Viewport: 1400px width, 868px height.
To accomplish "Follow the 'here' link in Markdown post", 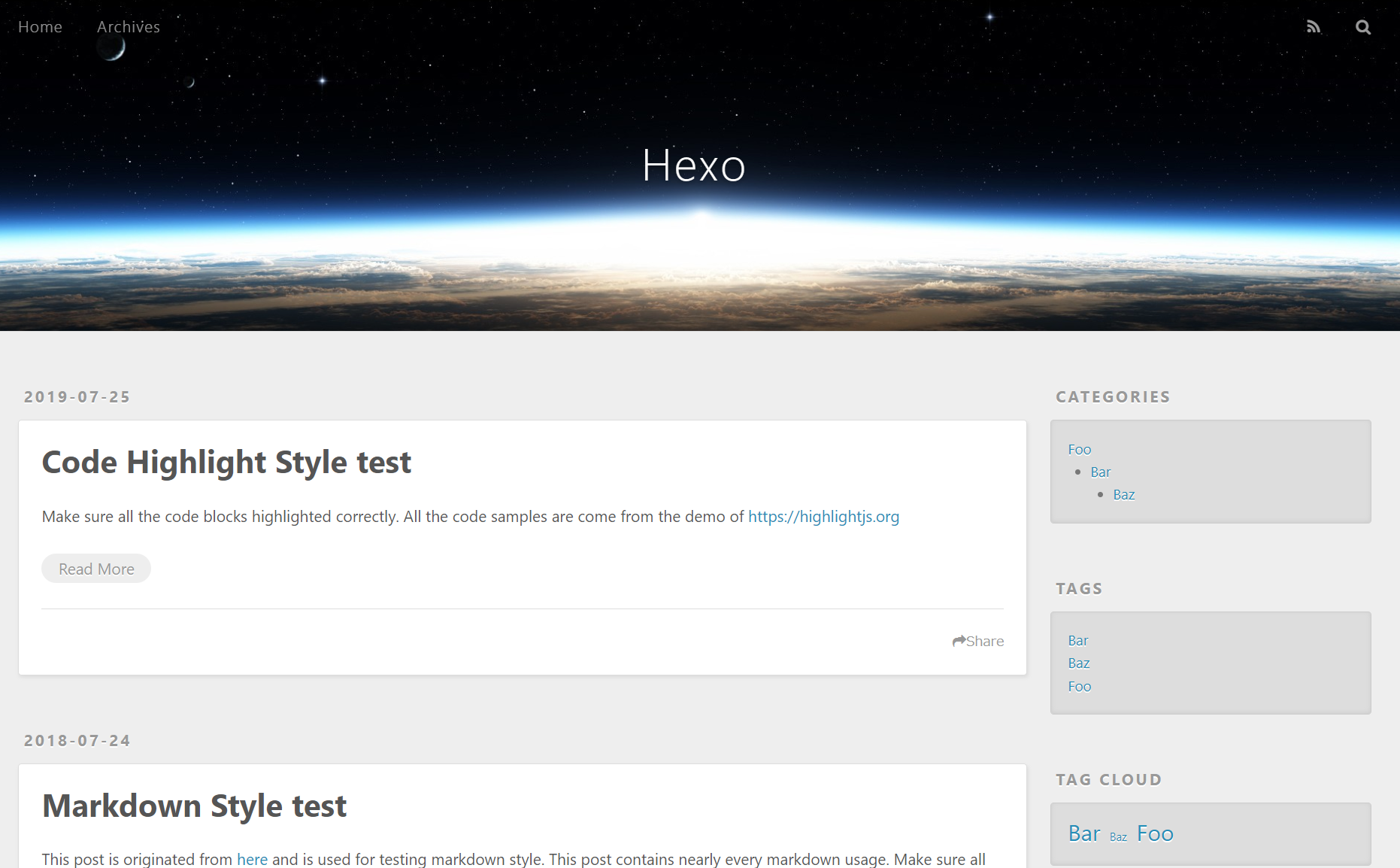I will pos(252,859).
